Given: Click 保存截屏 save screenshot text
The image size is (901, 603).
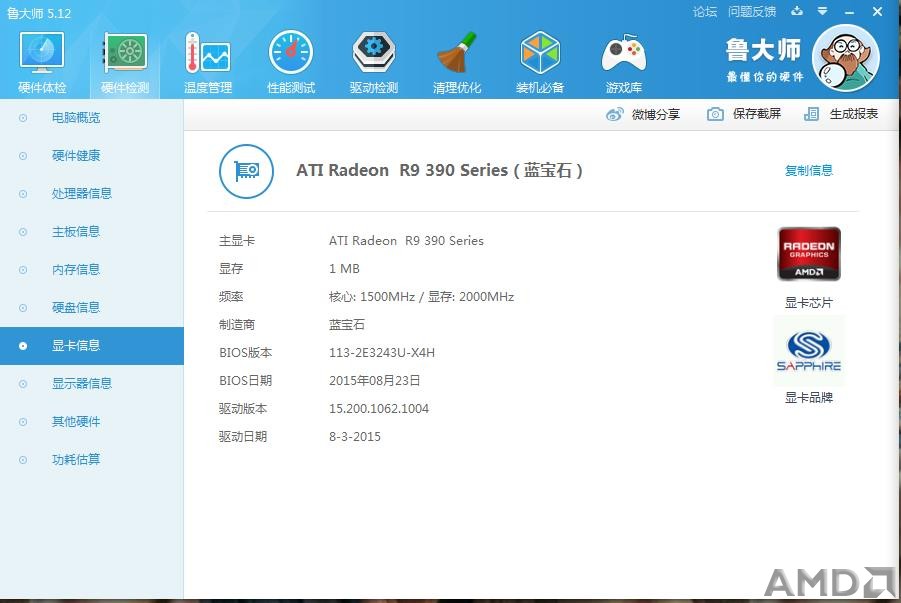Looking at the screenshot, I should click(x=757, y=114).
